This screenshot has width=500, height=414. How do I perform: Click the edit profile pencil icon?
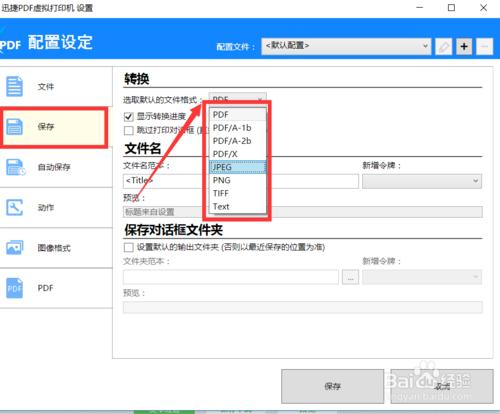[444, 46]
